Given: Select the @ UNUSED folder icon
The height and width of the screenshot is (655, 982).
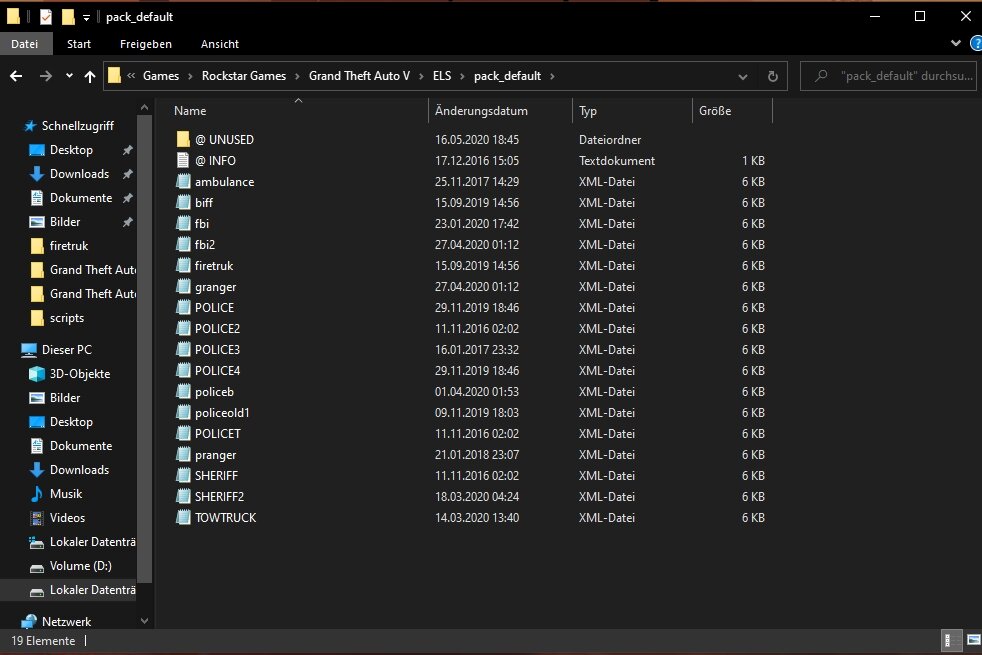Looking at the screenshot, I should pos(182,140).
